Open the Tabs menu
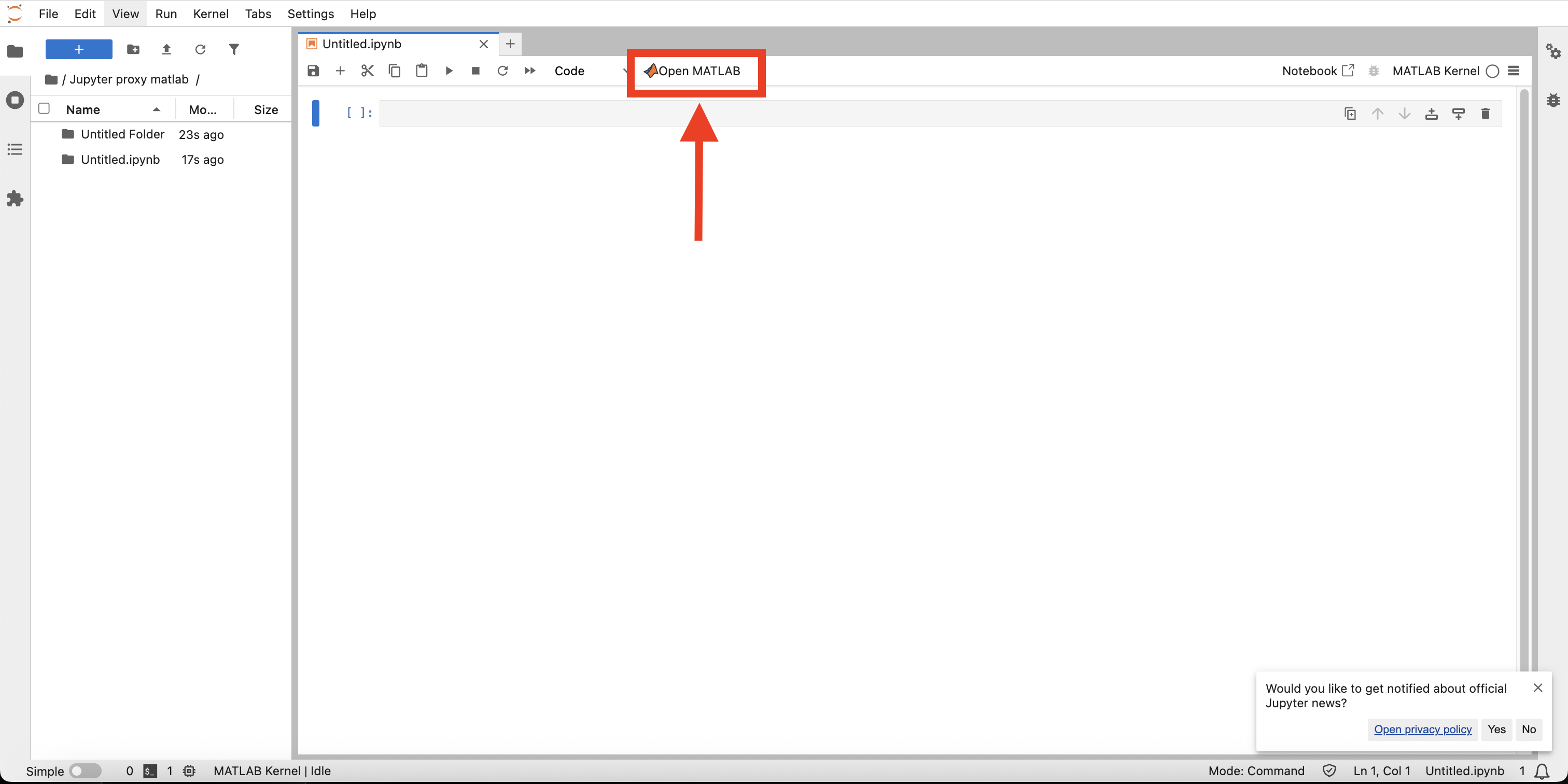The width and height of the screenshot is (1568, 784). 258,13
